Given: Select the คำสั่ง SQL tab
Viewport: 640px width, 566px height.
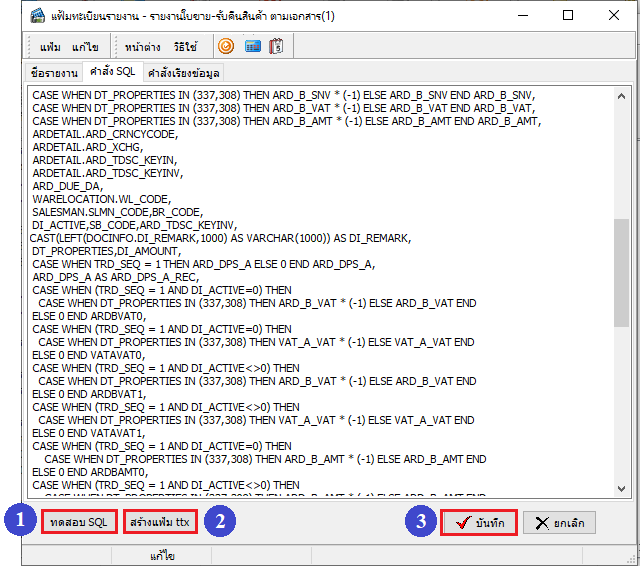Looking at the screenshot, I should [x=112, y=72].
